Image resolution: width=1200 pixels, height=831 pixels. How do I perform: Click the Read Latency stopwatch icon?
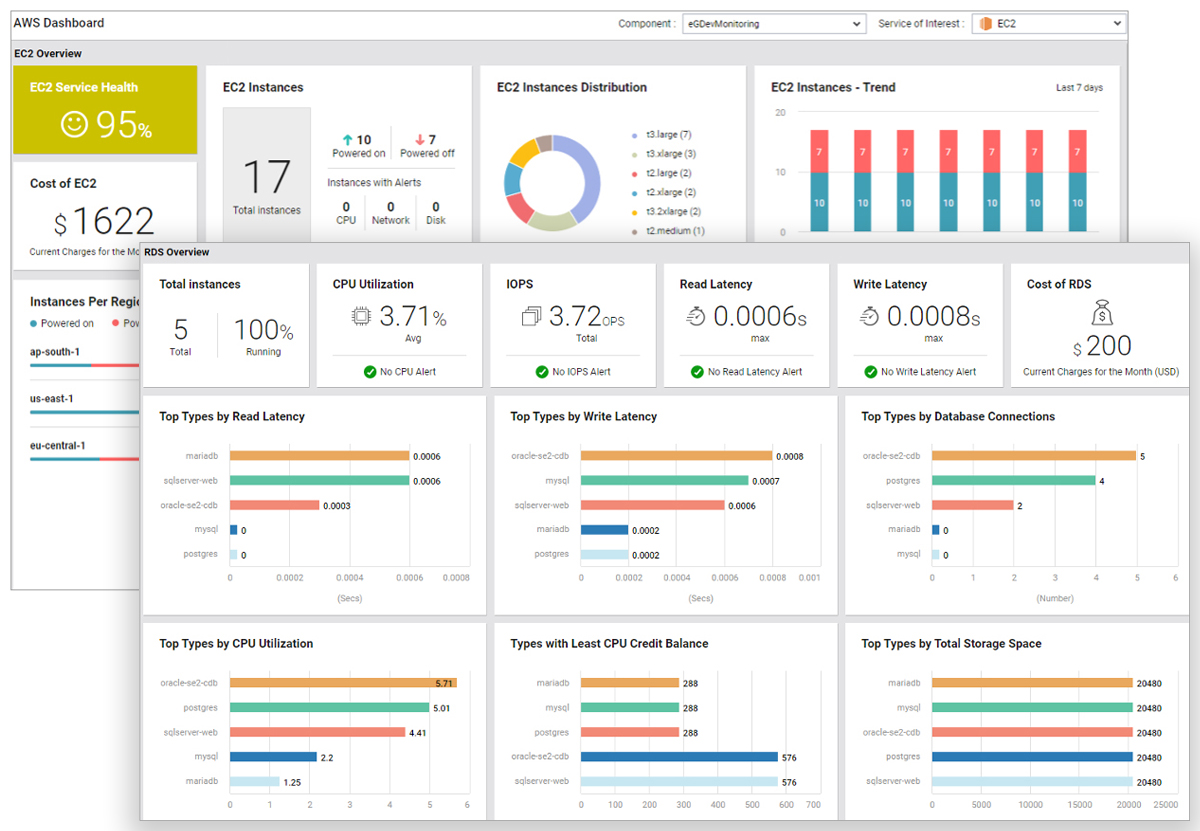click(697, 317)
